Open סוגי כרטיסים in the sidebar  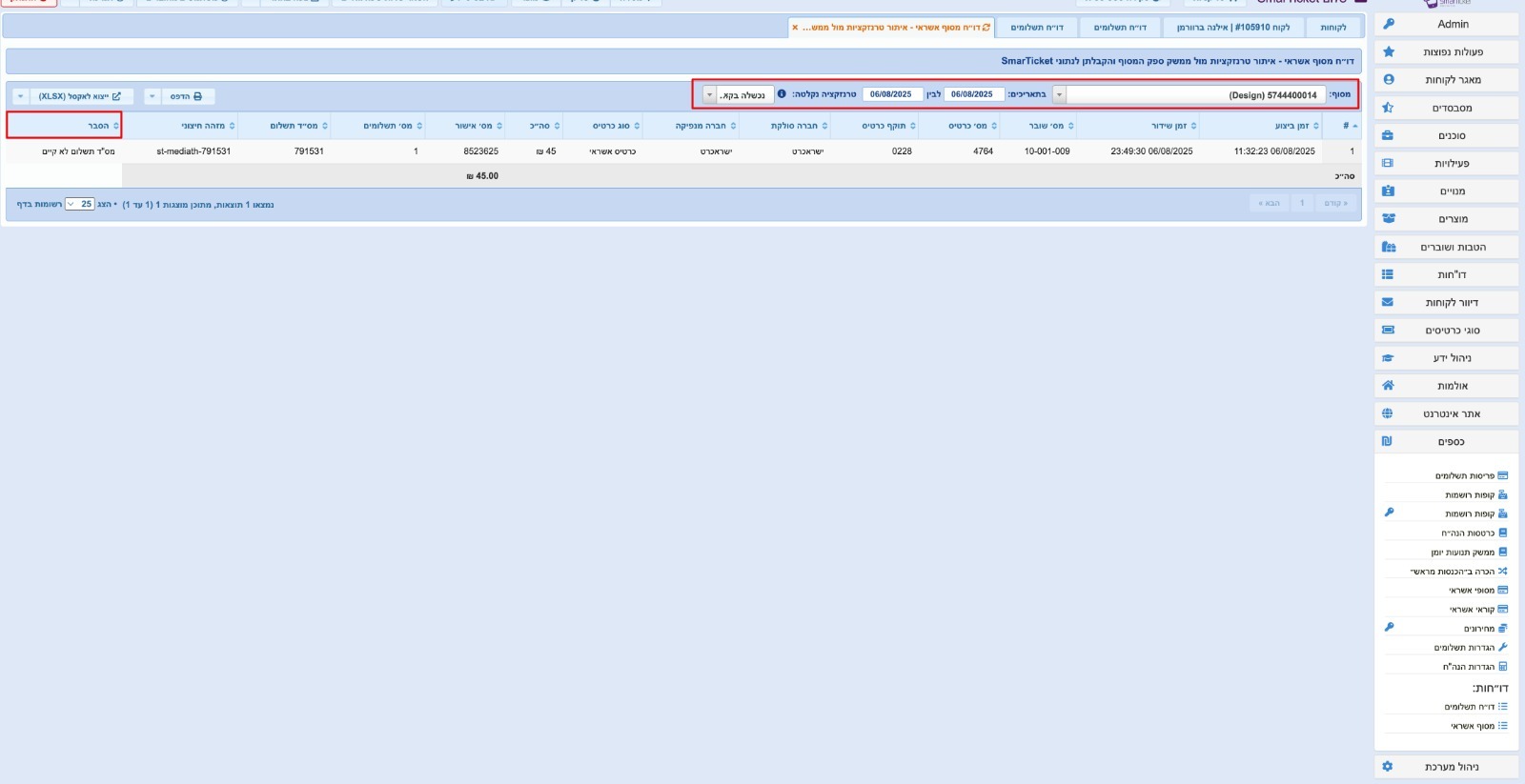pos(1446,330)
